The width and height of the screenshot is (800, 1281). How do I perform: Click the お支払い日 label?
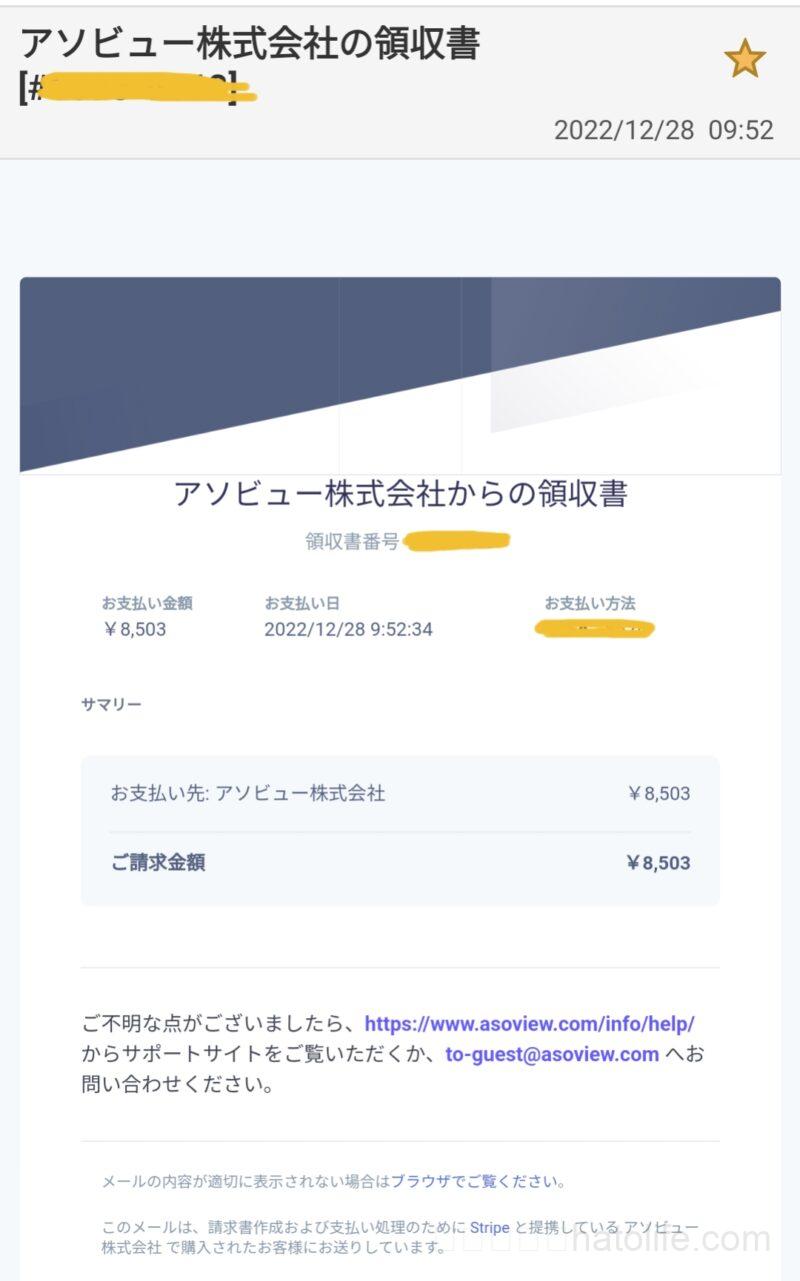302,603
